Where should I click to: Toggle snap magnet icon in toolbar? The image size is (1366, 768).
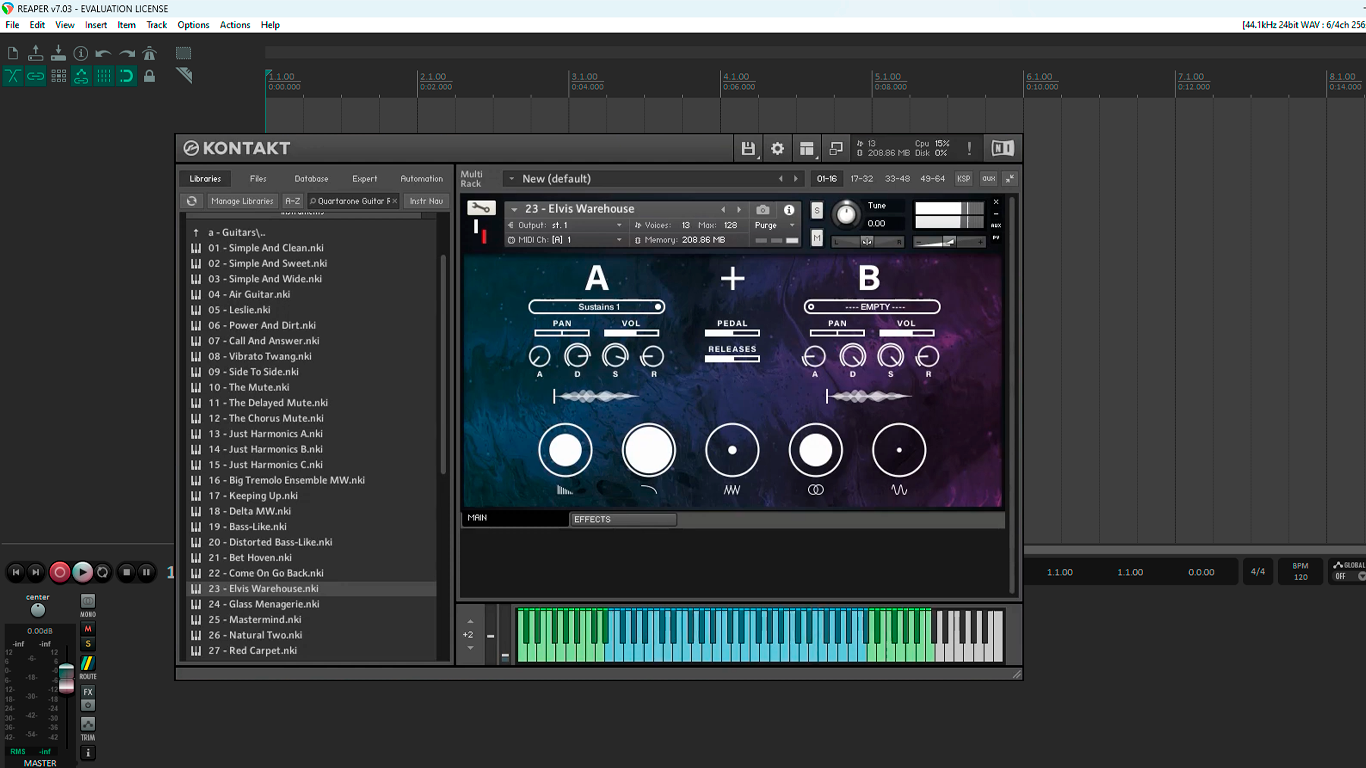(127, 76)
